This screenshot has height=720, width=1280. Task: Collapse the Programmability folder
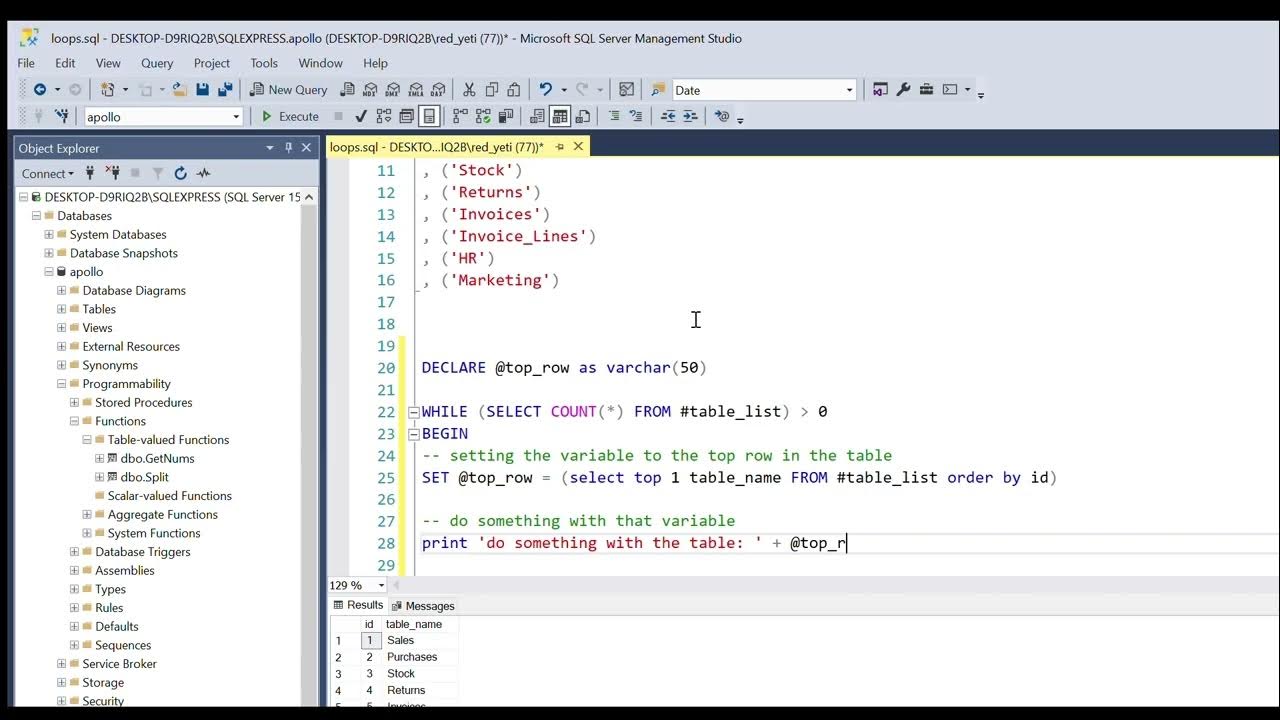click(61, 384)
